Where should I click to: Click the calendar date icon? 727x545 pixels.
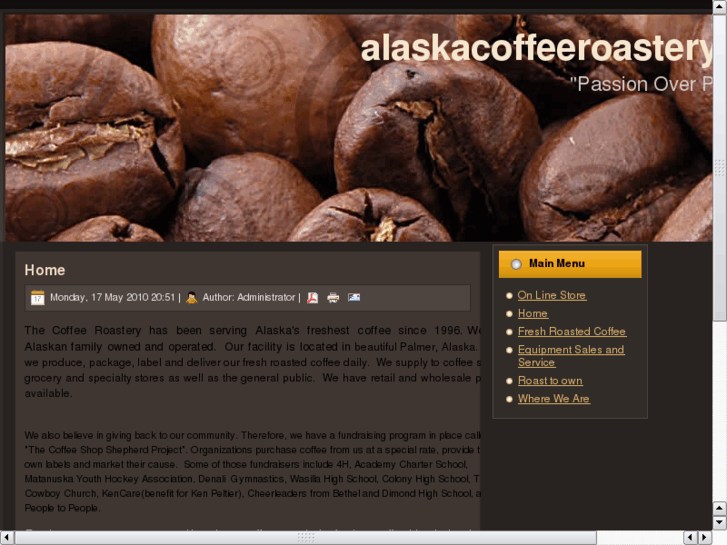[37, 297]
